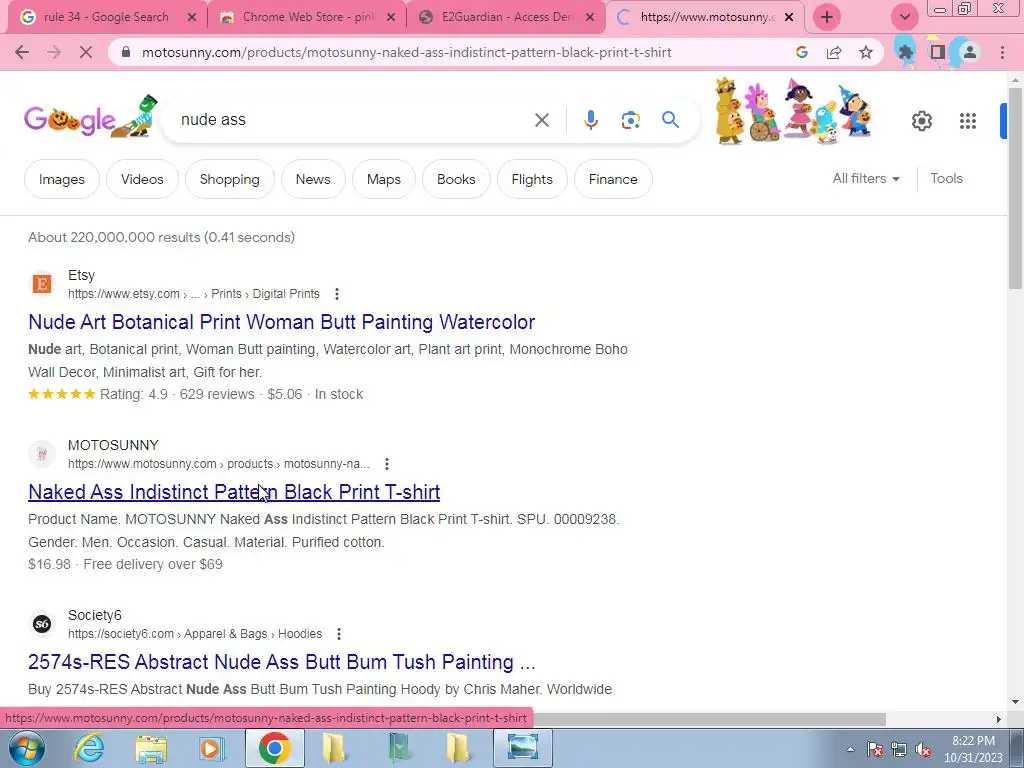The height and width of the screenshot is (768, 1024).
Task: Click the muted volume tray icon
Action: click(x=923, y=750)
